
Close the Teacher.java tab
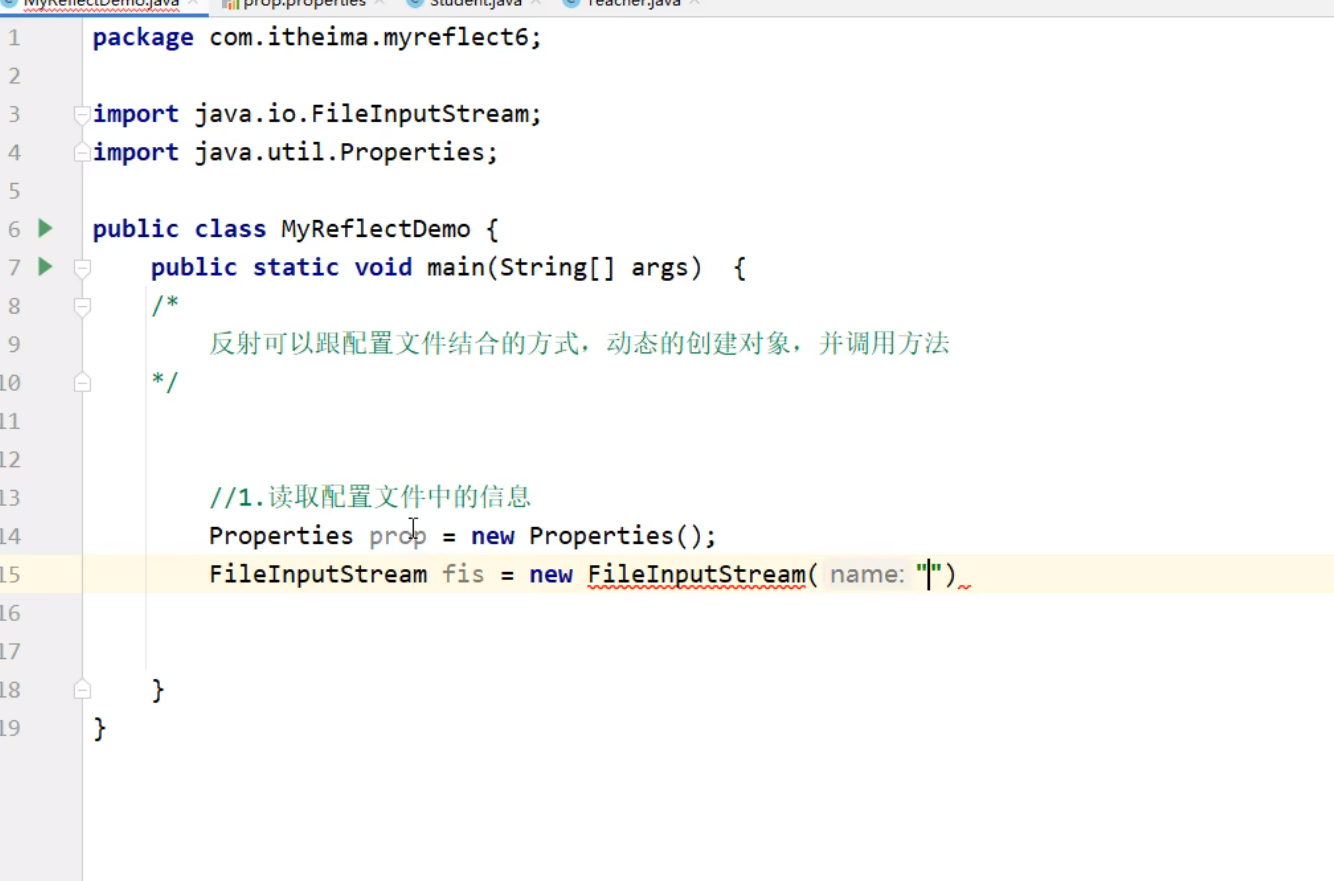[x=693, y=3]
